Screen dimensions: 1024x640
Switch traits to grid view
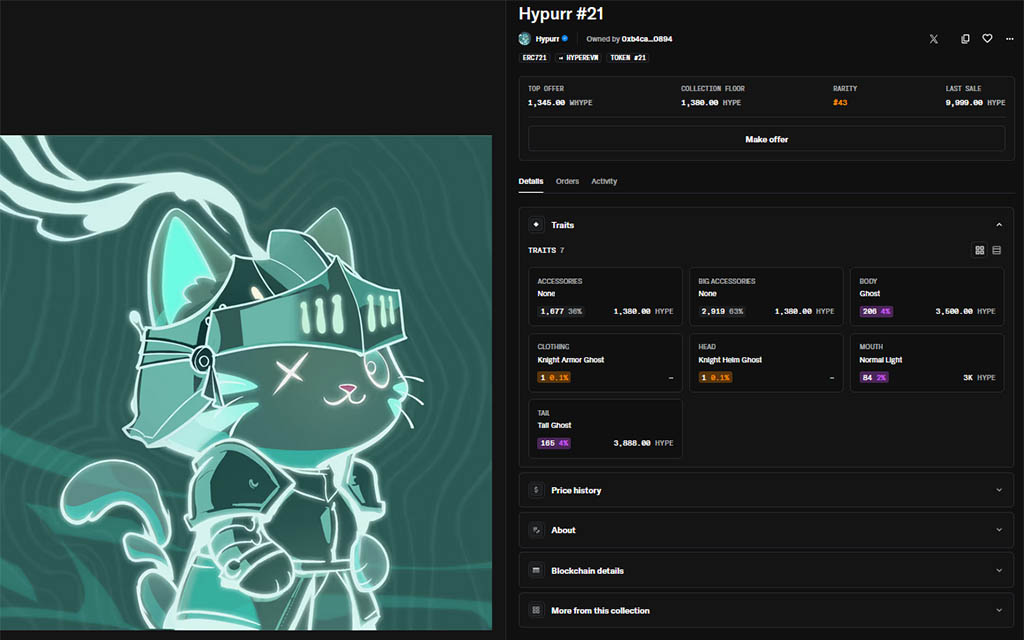[x=980, y=250]
